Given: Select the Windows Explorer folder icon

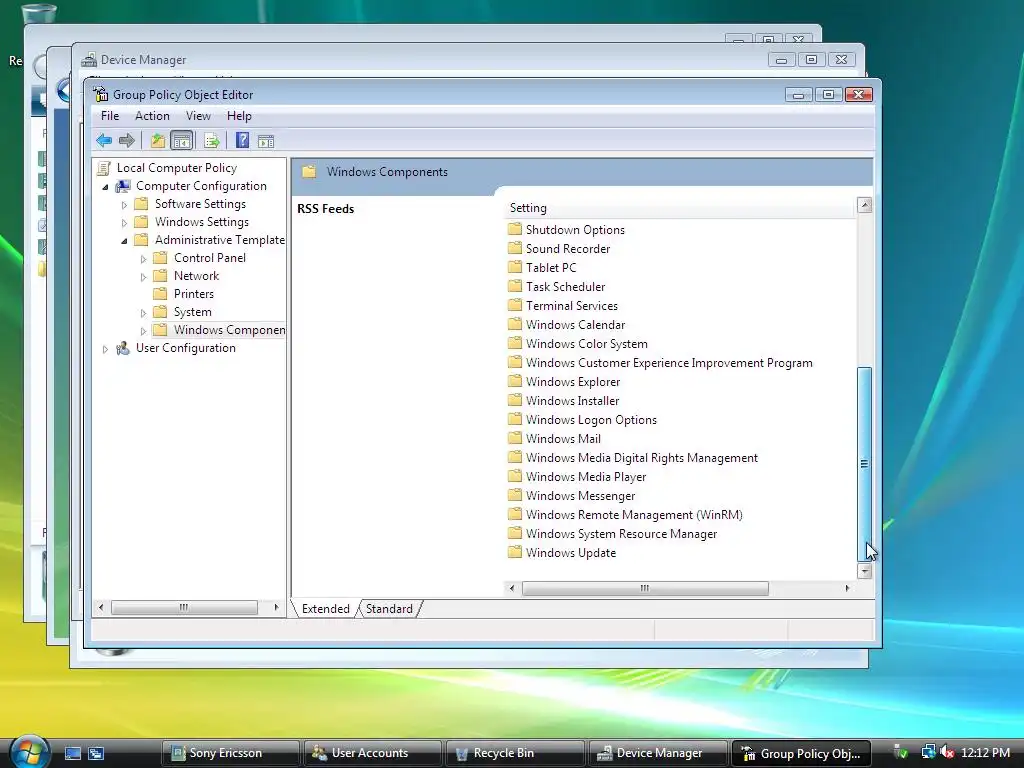Looking at the screenshot, I should [515, 381].
